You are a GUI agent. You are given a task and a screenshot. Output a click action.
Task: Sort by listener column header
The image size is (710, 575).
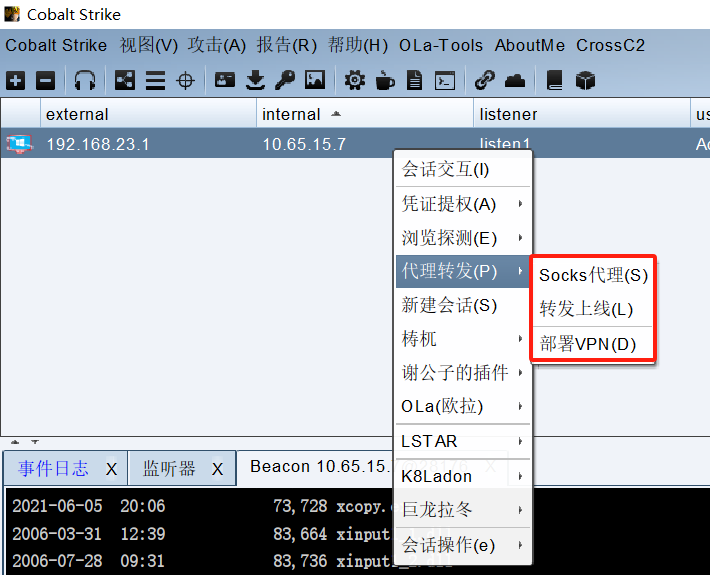pos(582,114)
